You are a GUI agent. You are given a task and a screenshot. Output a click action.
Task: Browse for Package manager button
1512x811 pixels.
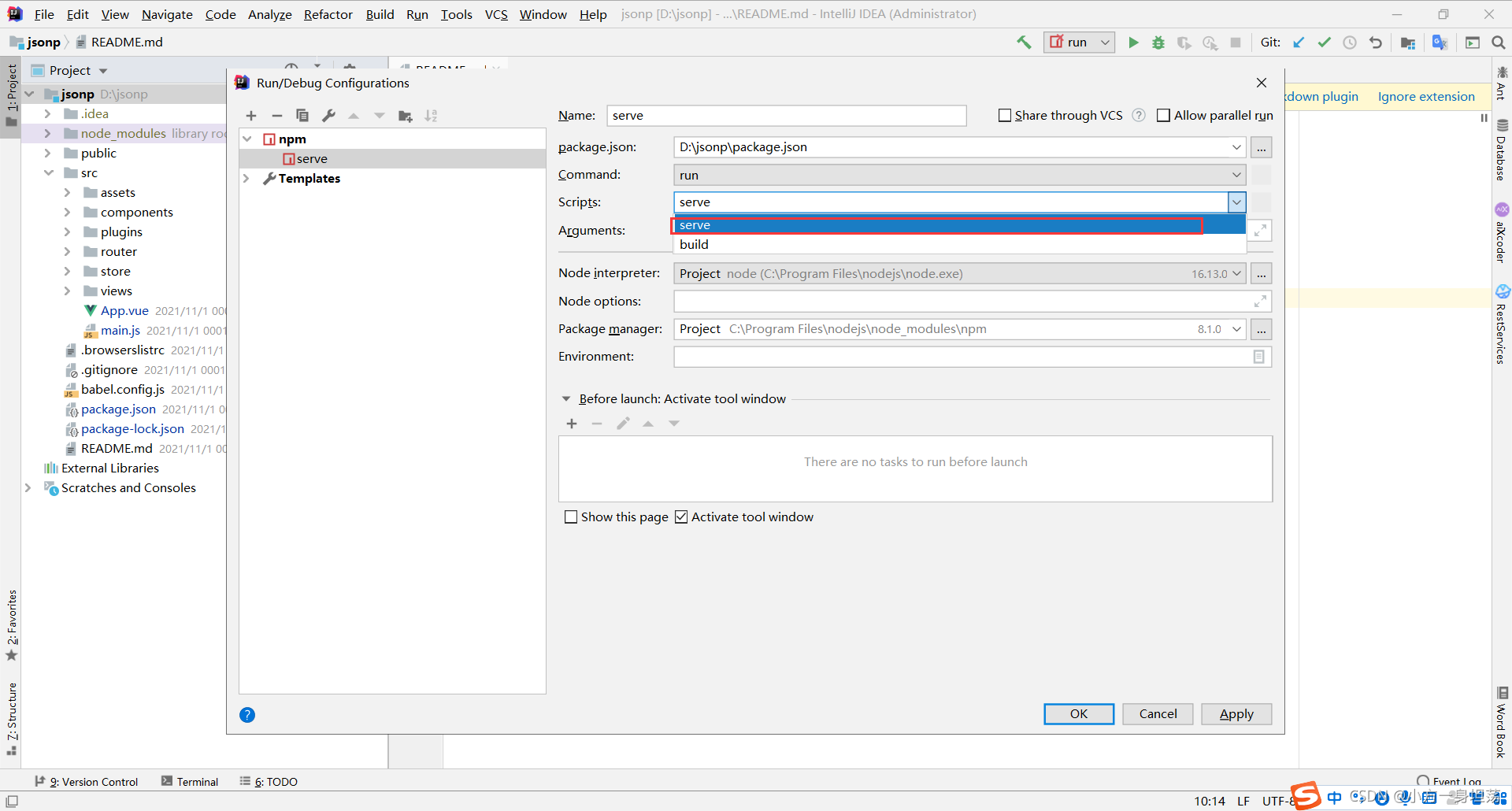[x=1262, y=329]
